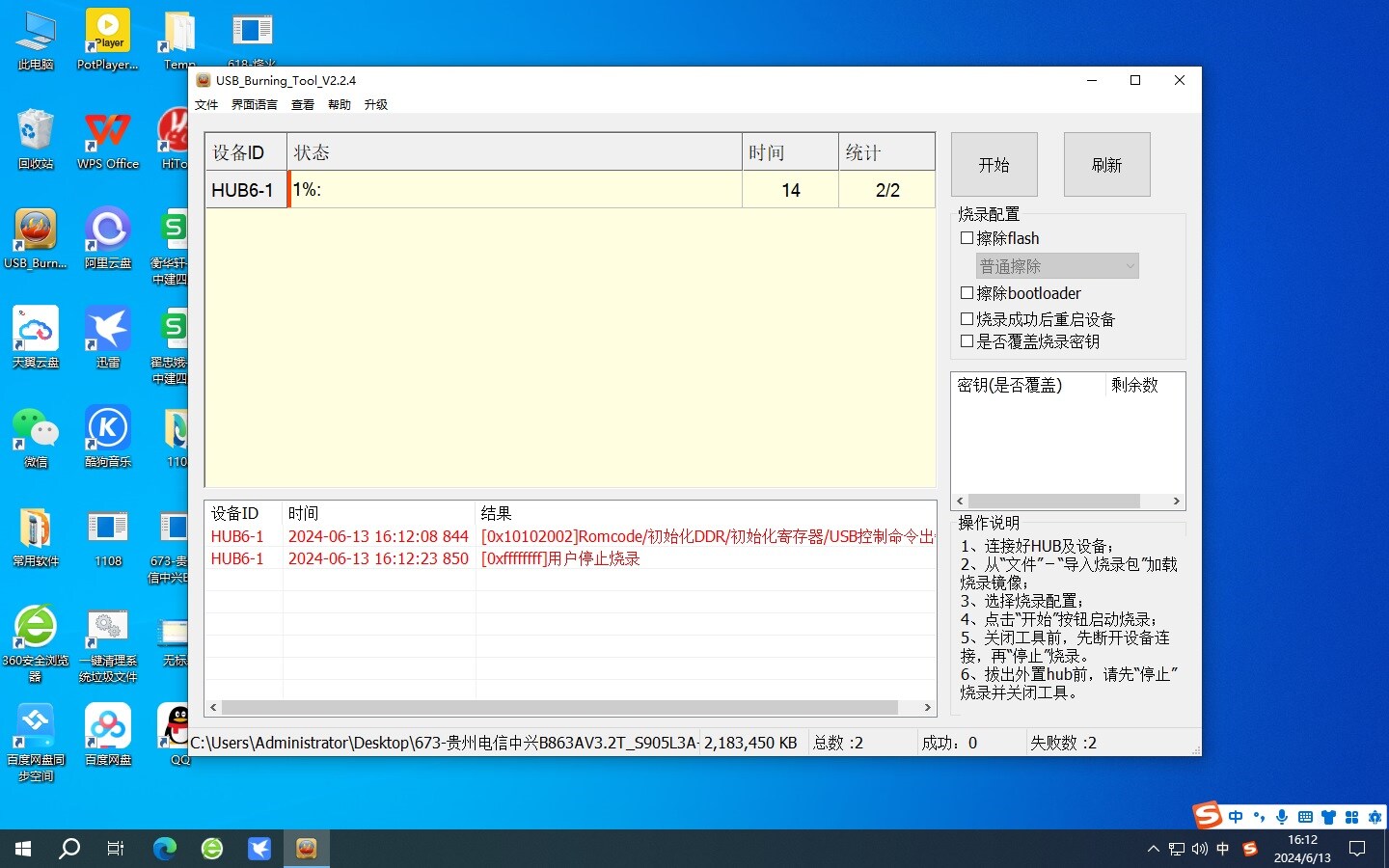Click the 总数 :2 status entry
This screenshot has width=1389, height=868.
click(x=838, y=743)
